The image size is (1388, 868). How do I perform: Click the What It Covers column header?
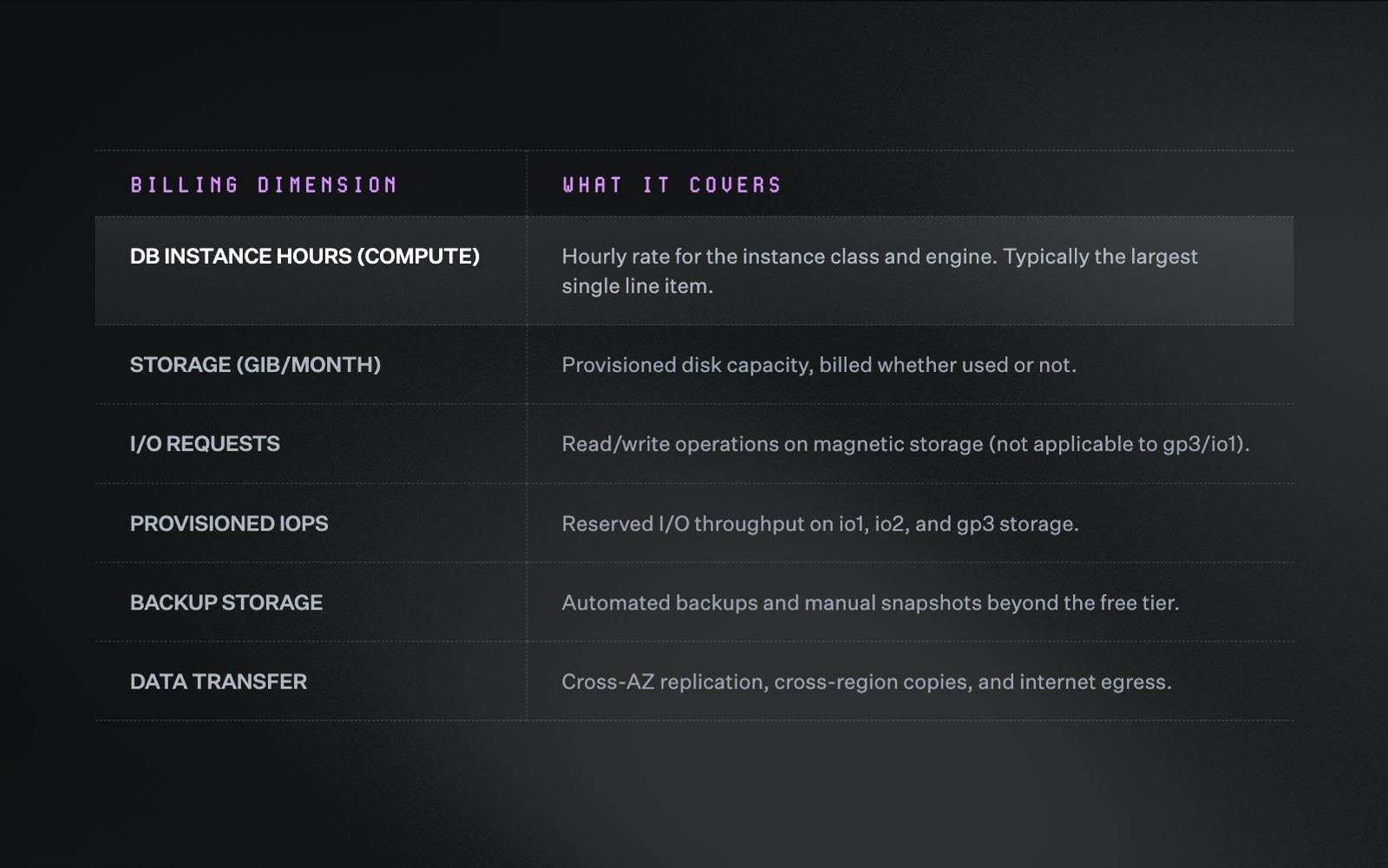672,185
